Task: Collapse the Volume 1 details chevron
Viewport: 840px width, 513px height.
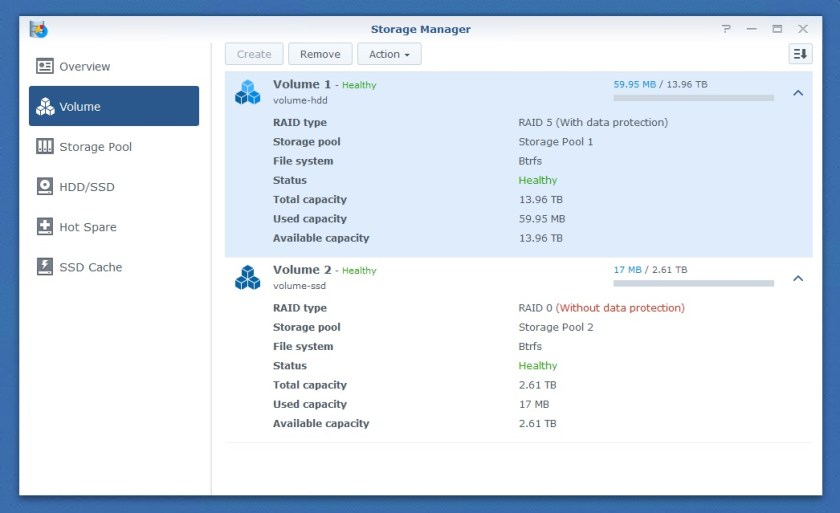Action: pyautogui.click(x=797, y=93)
